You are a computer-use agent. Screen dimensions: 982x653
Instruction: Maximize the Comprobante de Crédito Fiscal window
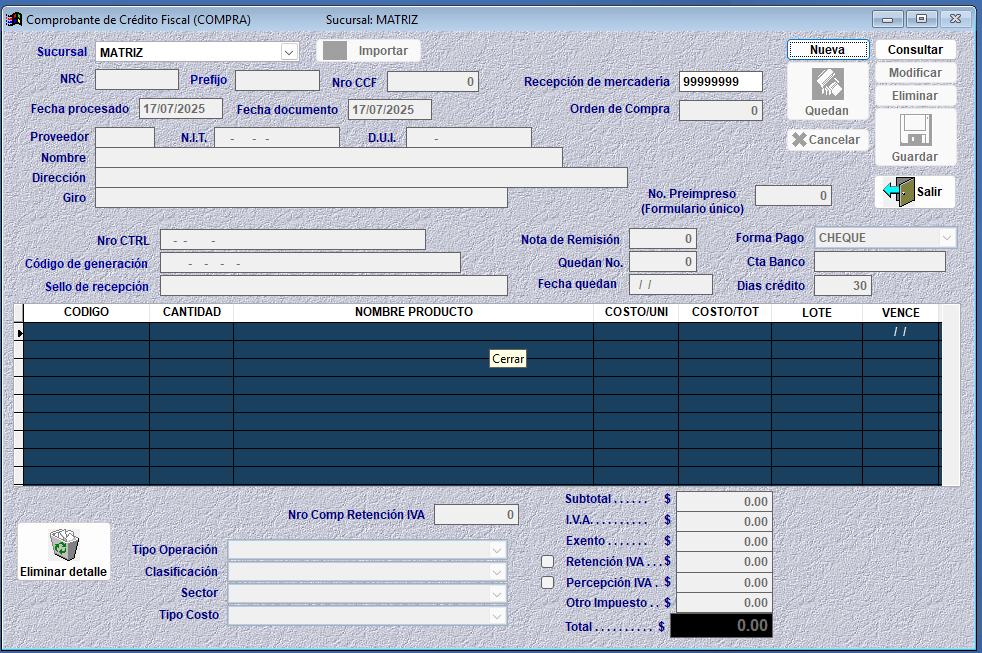(x=921, y=18)
